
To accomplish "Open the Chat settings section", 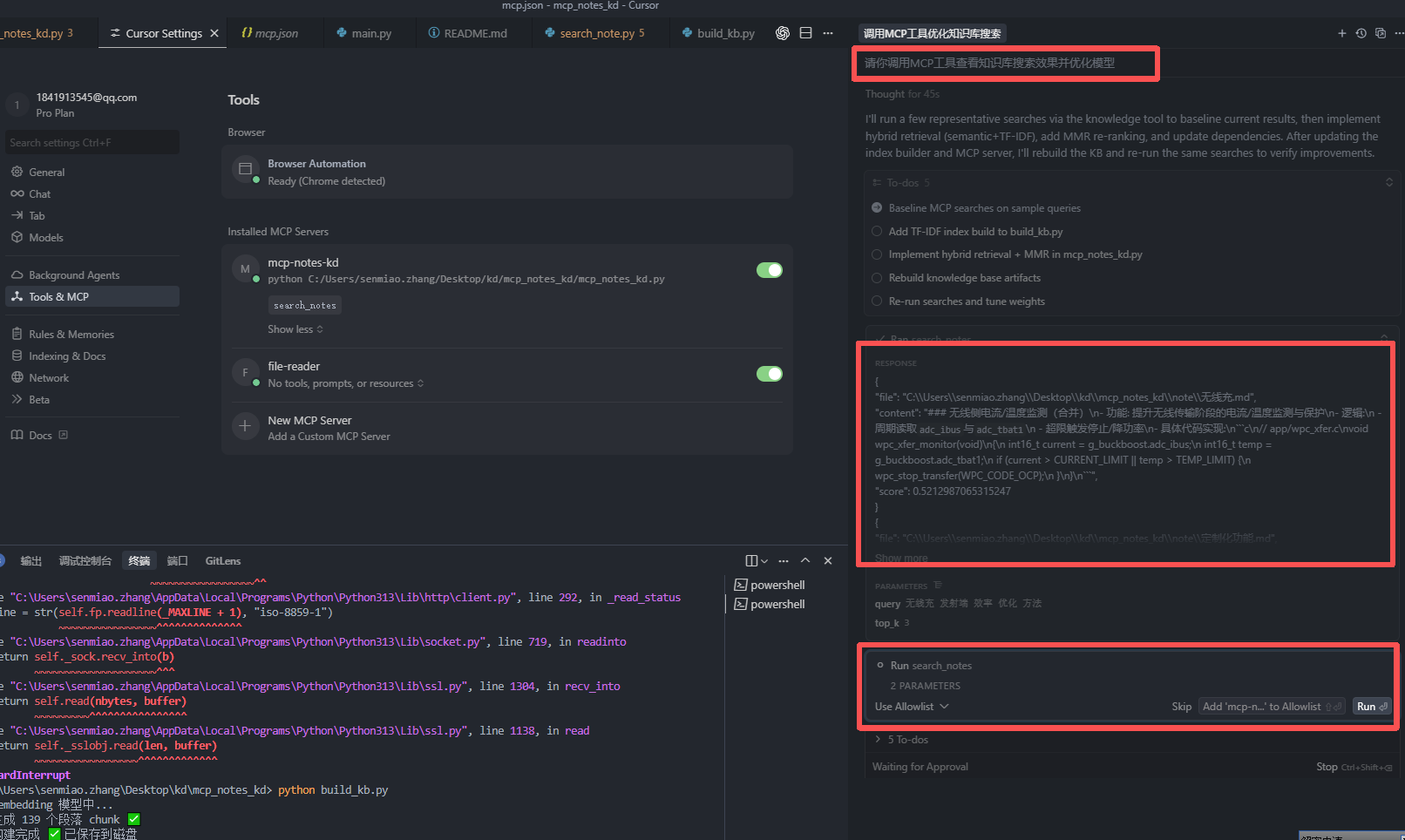I will pyautogui.click(x=92, y=193).
